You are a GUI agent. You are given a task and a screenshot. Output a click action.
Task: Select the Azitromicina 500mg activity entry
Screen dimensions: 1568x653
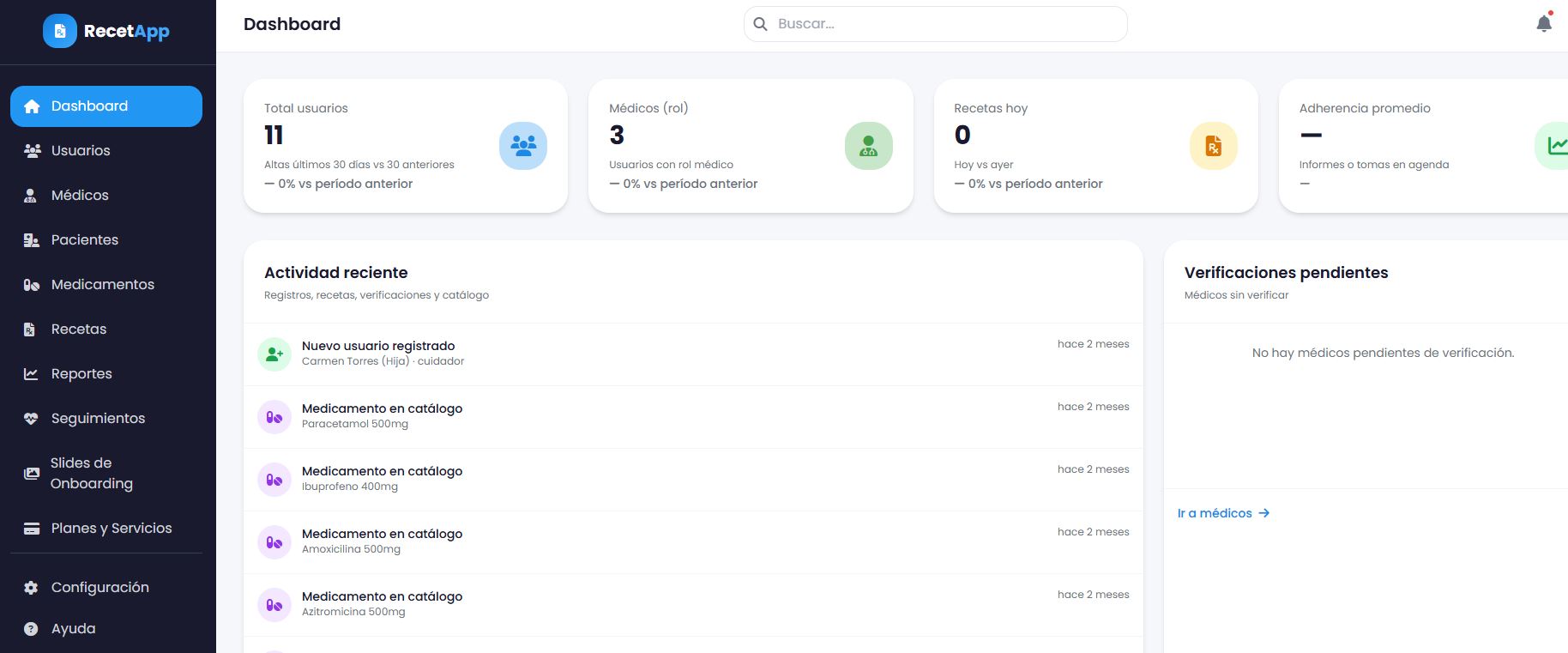tap(693, 605)
